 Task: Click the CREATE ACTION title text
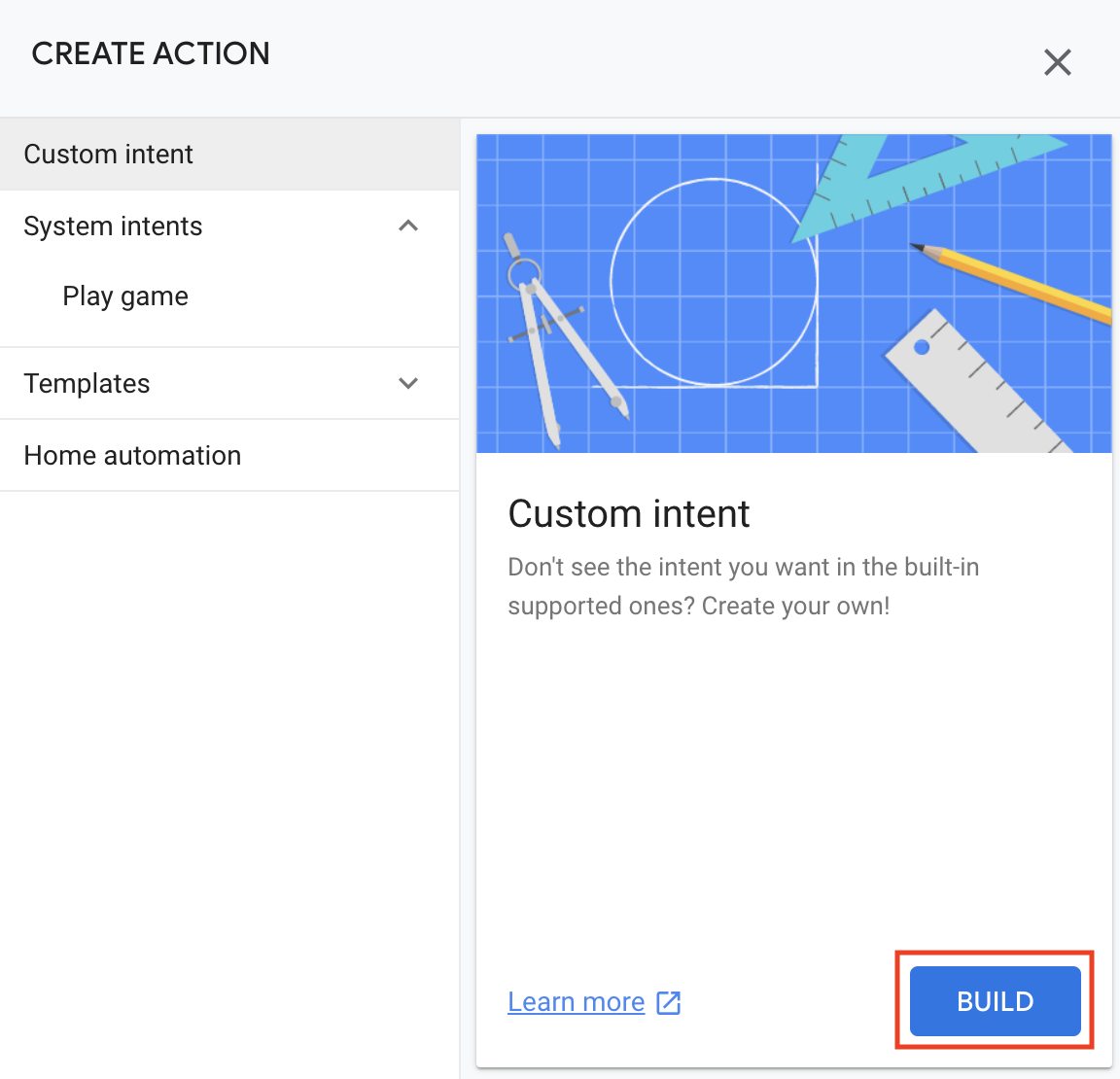(x=151, y=53)
